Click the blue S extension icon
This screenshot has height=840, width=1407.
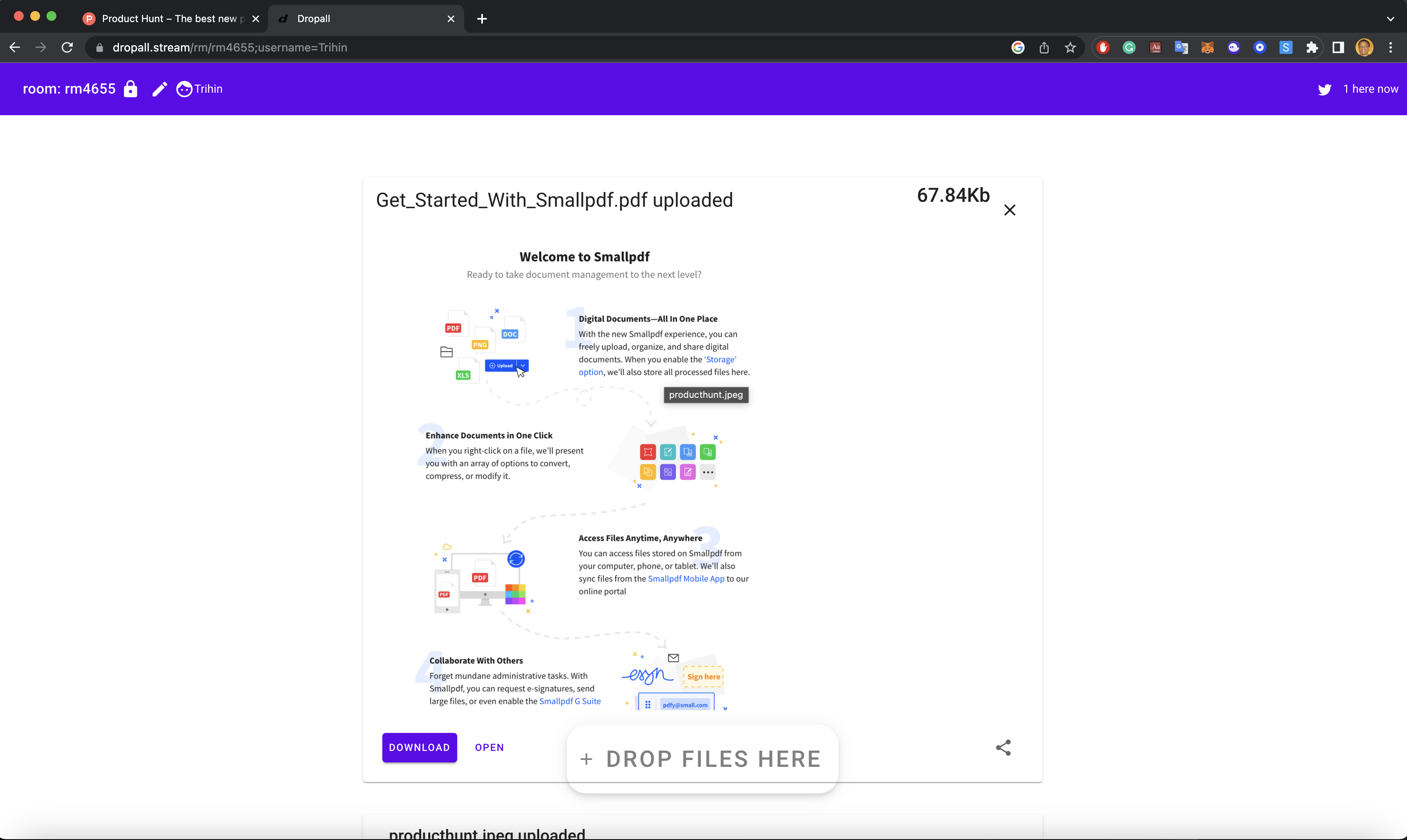[x=1286, y=47]
